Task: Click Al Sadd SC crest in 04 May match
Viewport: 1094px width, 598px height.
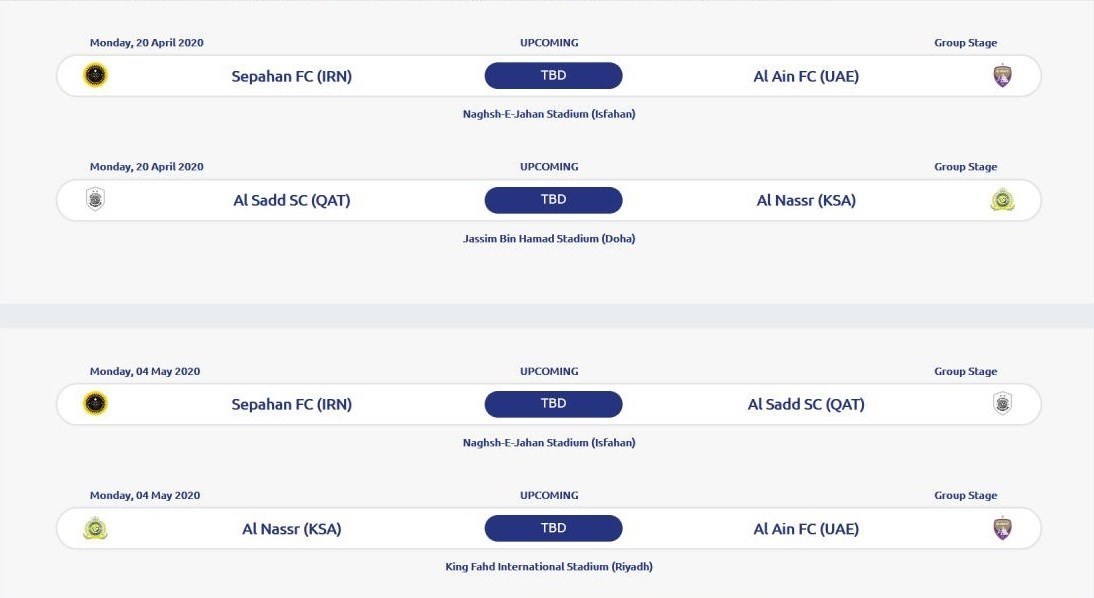Action: pyautogui.click(x=1002, y=404)
